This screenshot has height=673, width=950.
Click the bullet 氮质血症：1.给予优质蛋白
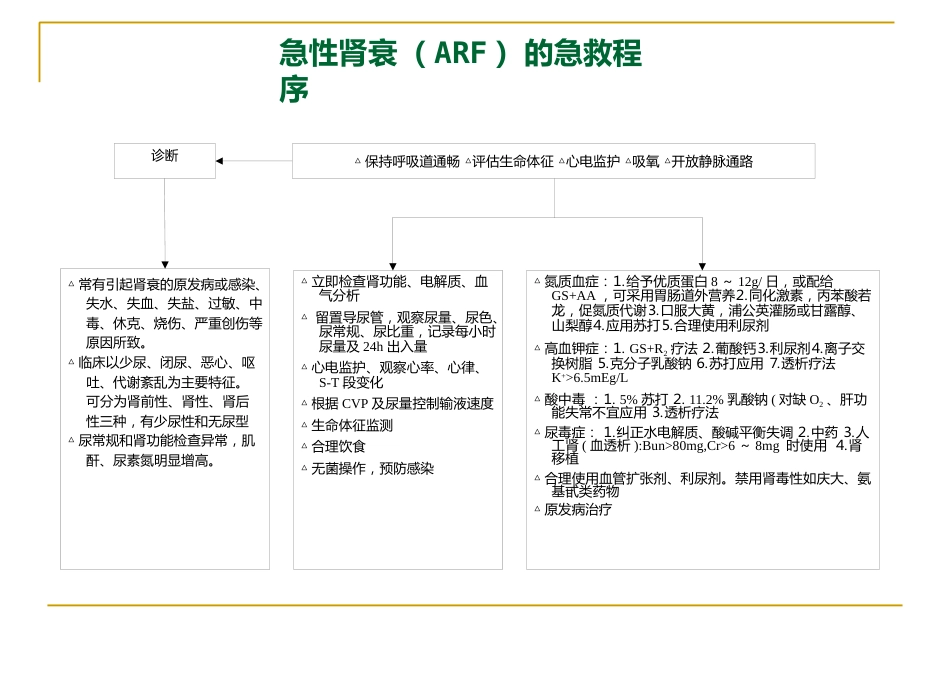688,282
